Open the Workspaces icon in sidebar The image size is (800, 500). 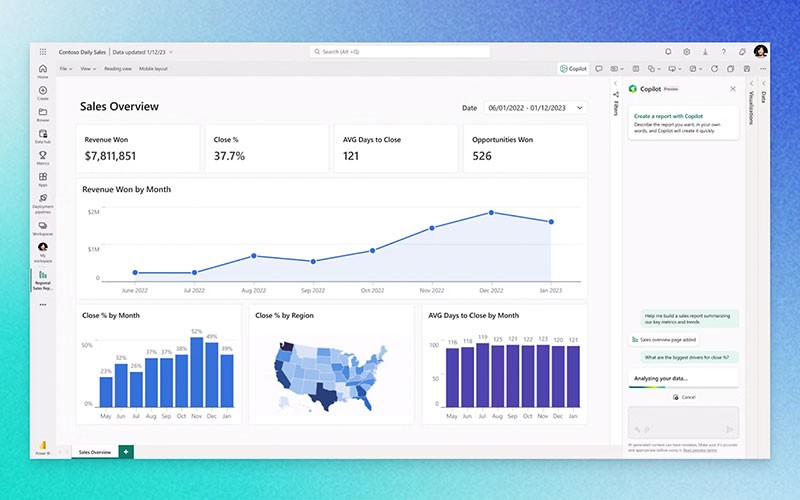[x=43, y=227]
